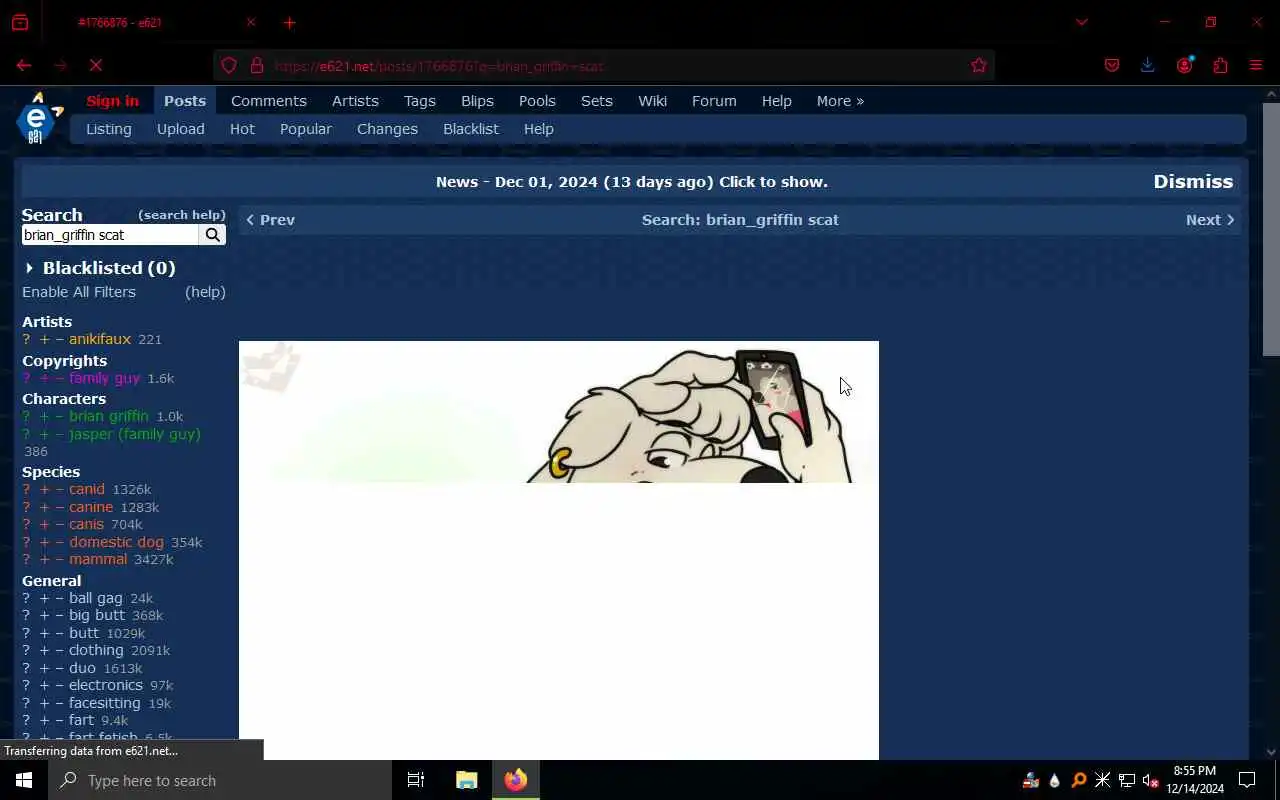Open the Windows Start menu
Viewport: 1280px width, 800px height.
(24, 780)
